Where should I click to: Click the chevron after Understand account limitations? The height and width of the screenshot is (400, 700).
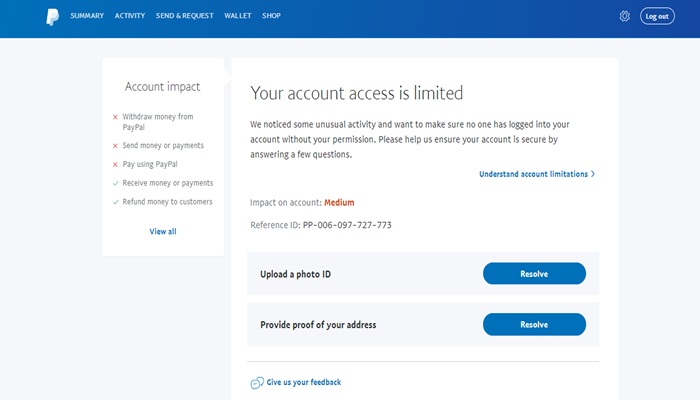[x=593, y=174]
